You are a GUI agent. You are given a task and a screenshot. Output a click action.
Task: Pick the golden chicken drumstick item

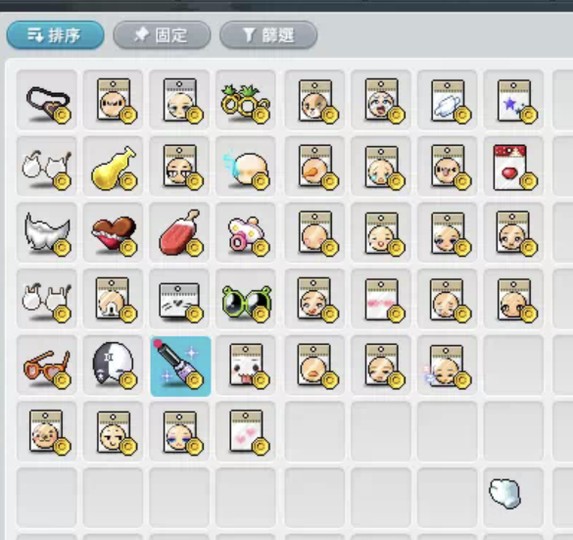[113, 166]
